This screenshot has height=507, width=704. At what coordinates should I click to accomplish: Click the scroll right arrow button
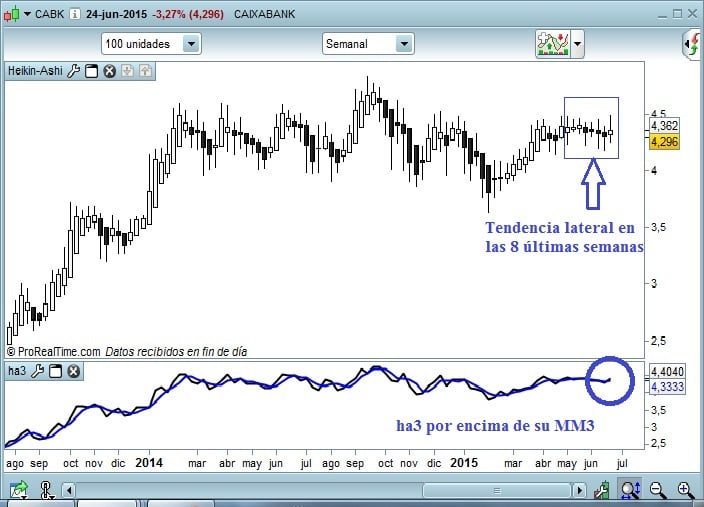[x=579, y=490]
